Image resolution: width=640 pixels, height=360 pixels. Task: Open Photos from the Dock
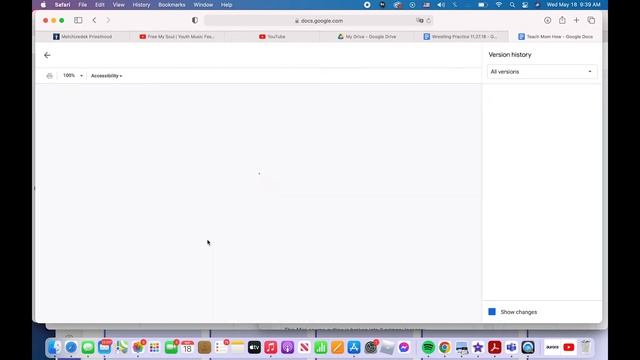(138, 347)
